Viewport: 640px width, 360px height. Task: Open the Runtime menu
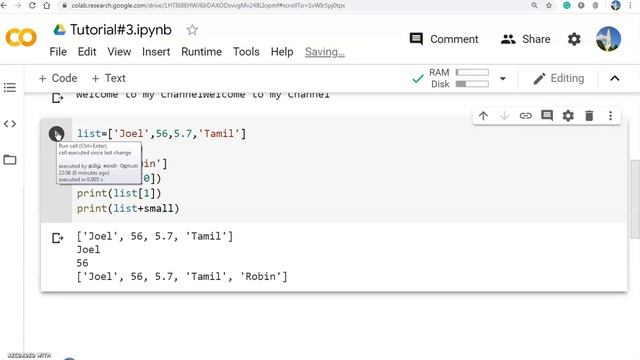[202, 52]
